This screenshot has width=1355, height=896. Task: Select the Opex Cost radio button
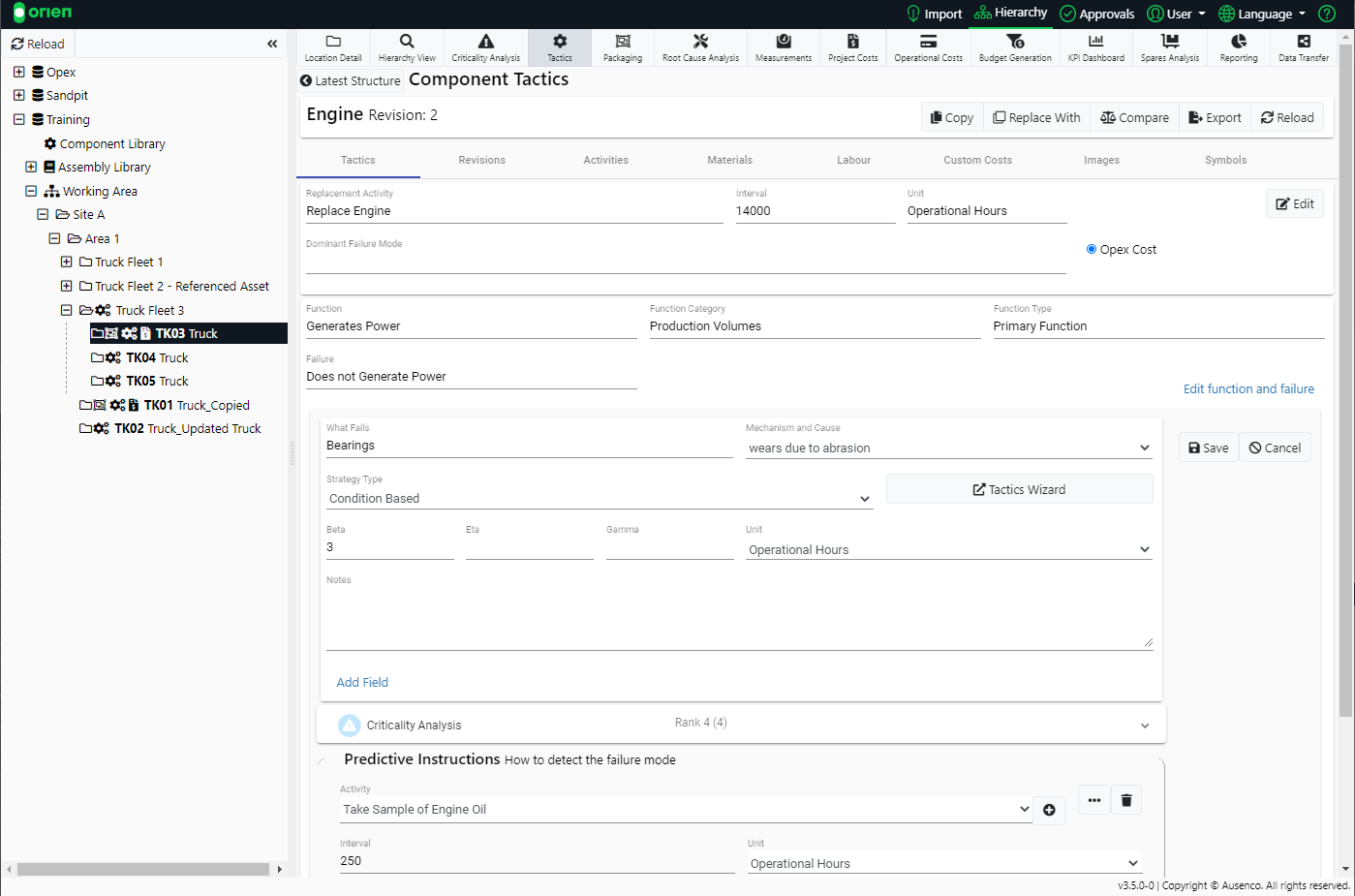1092,249
